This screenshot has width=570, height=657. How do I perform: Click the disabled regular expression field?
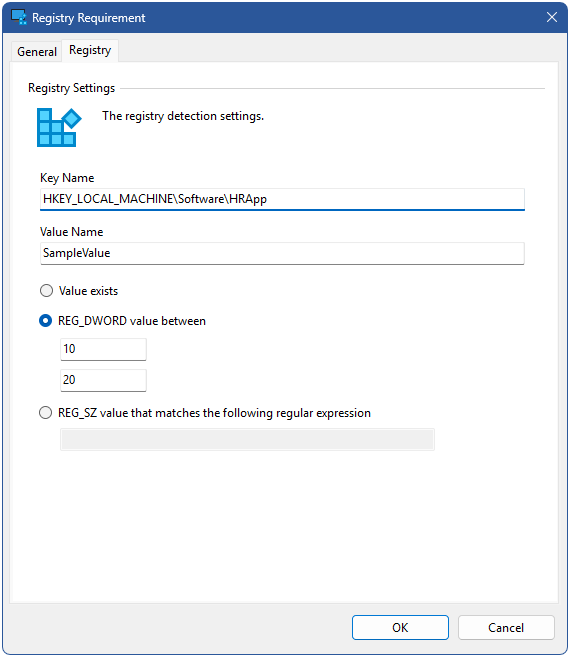coord(247,439)
